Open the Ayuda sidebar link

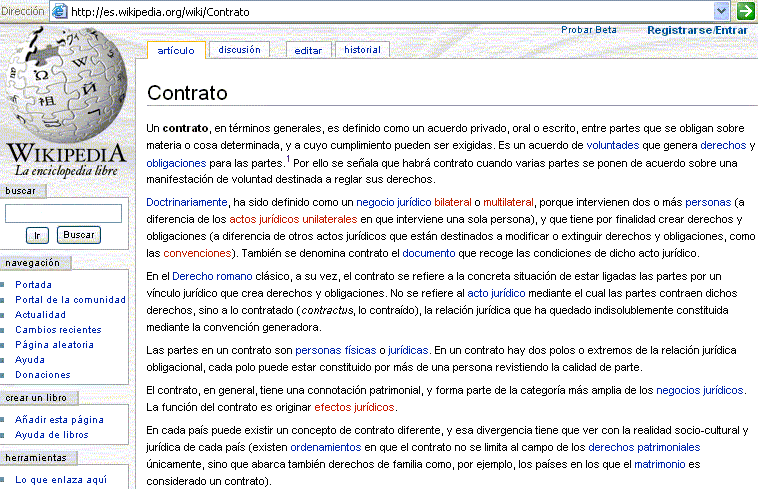[x=29, y=360]
